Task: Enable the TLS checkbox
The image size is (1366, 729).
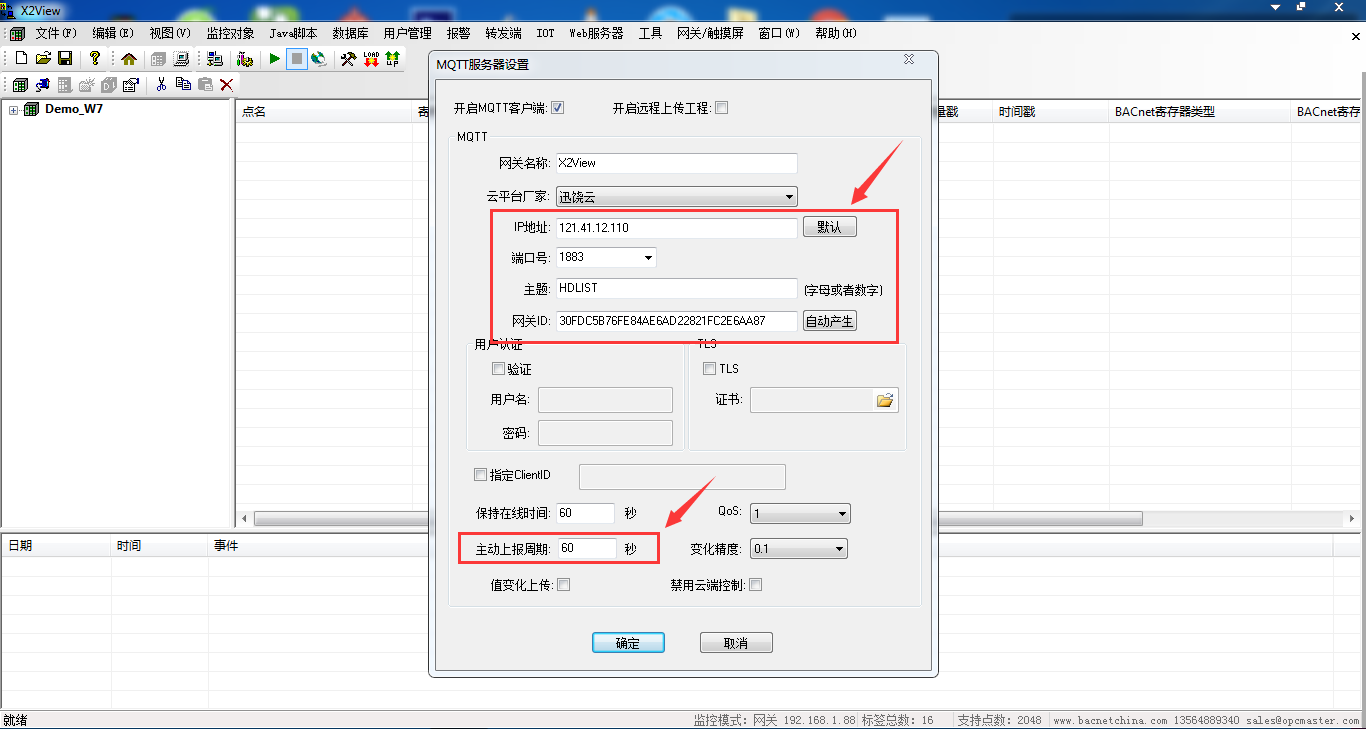Action: click(709, 369)
